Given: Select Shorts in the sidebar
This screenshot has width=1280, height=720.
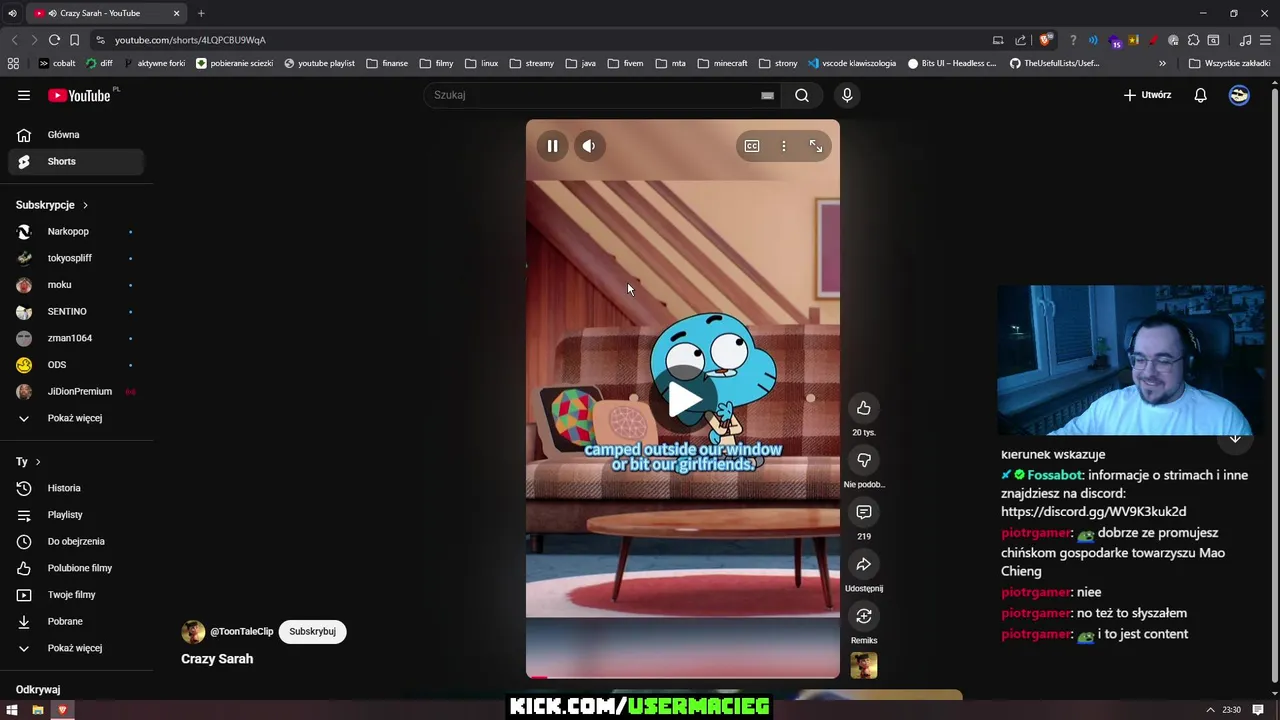Looking at the screenshot, I should tap(76, 161).
